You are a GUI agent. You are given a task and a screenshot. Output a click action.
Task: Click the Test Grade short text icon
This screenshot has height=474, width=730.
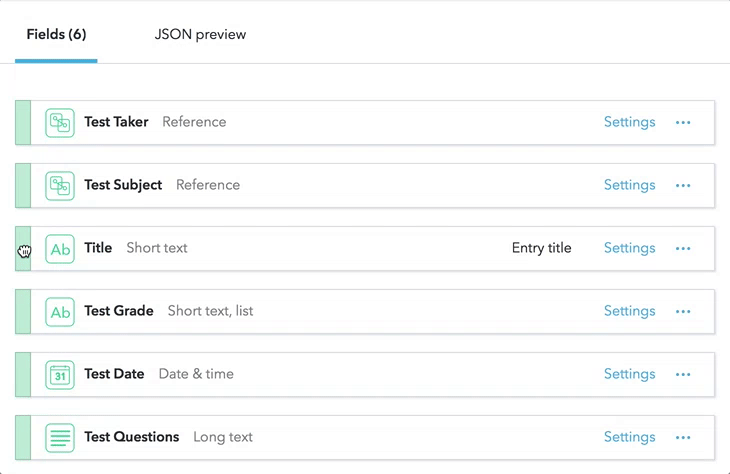(x=60, y=311)
